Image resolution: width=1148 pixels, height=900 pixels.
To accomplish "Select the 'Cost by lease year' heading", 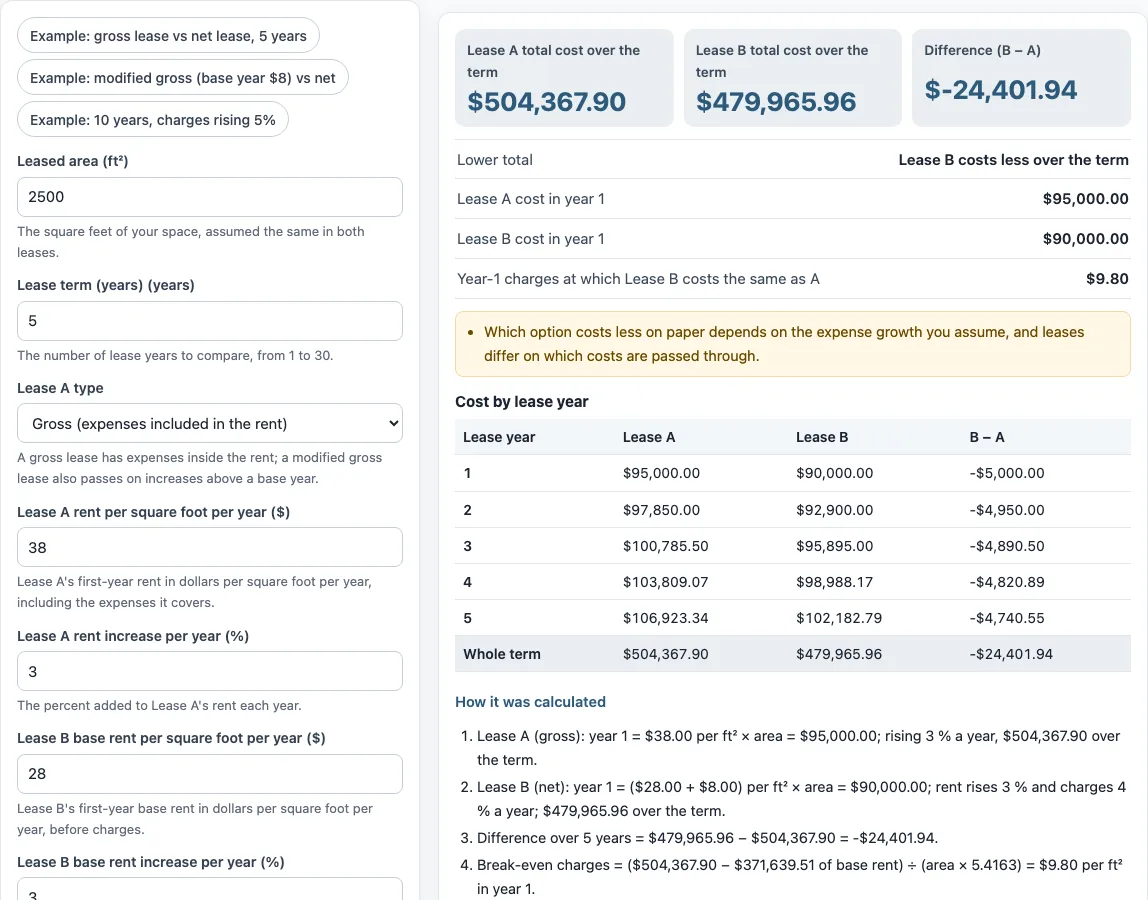I will tap(522, 401).
